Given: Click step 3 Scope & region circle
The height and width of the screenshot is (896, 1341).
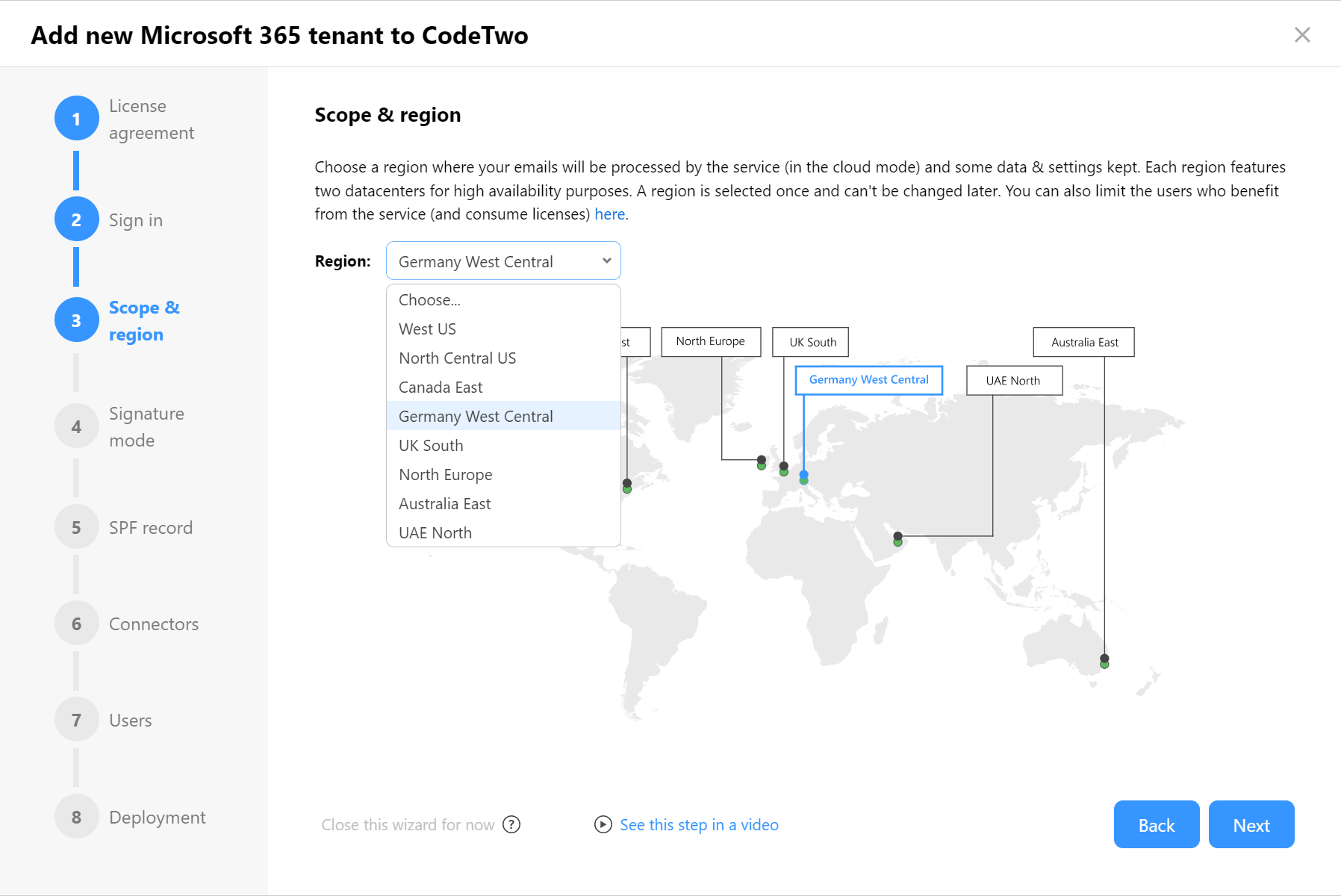Looking at the screenshot, I should tap(76, 320).
